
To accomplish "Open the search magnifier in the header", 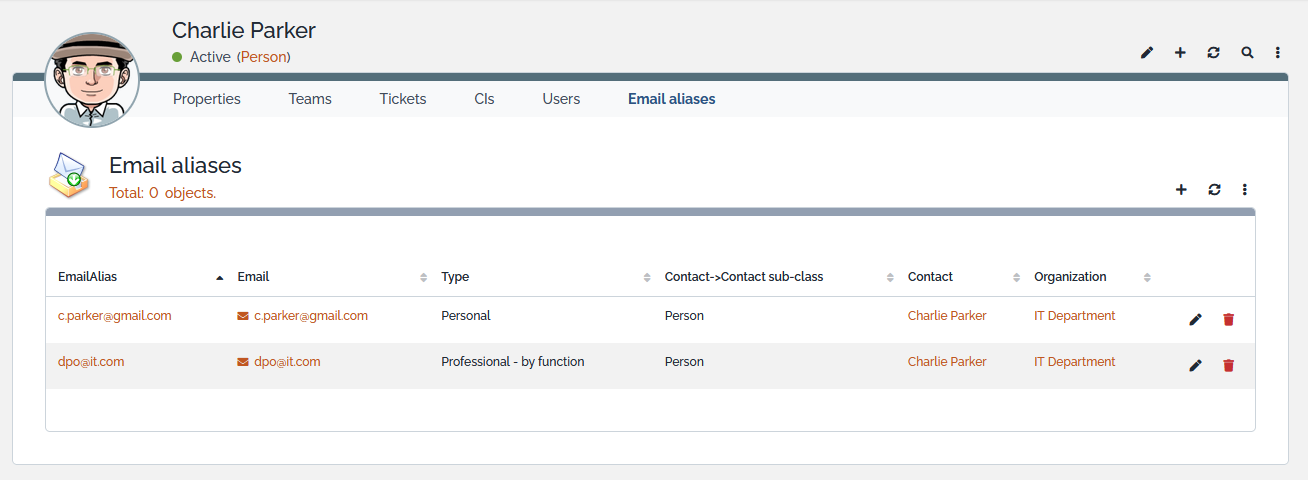I will (x=1247, y=53).
